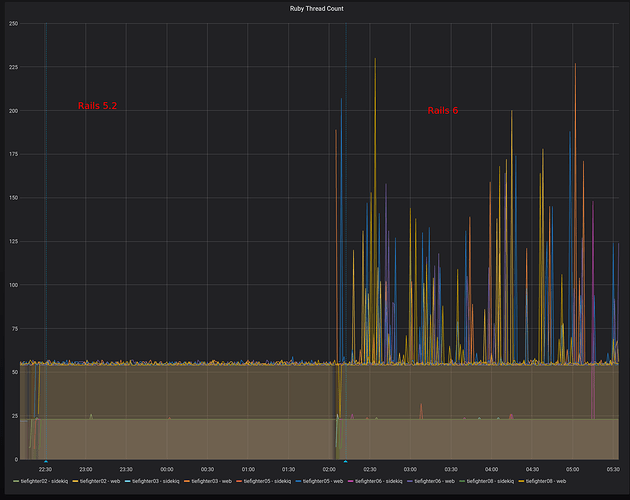Click the annotation marker near 22:30
This screenshot has width=630, height=500.
coord(46,461)
